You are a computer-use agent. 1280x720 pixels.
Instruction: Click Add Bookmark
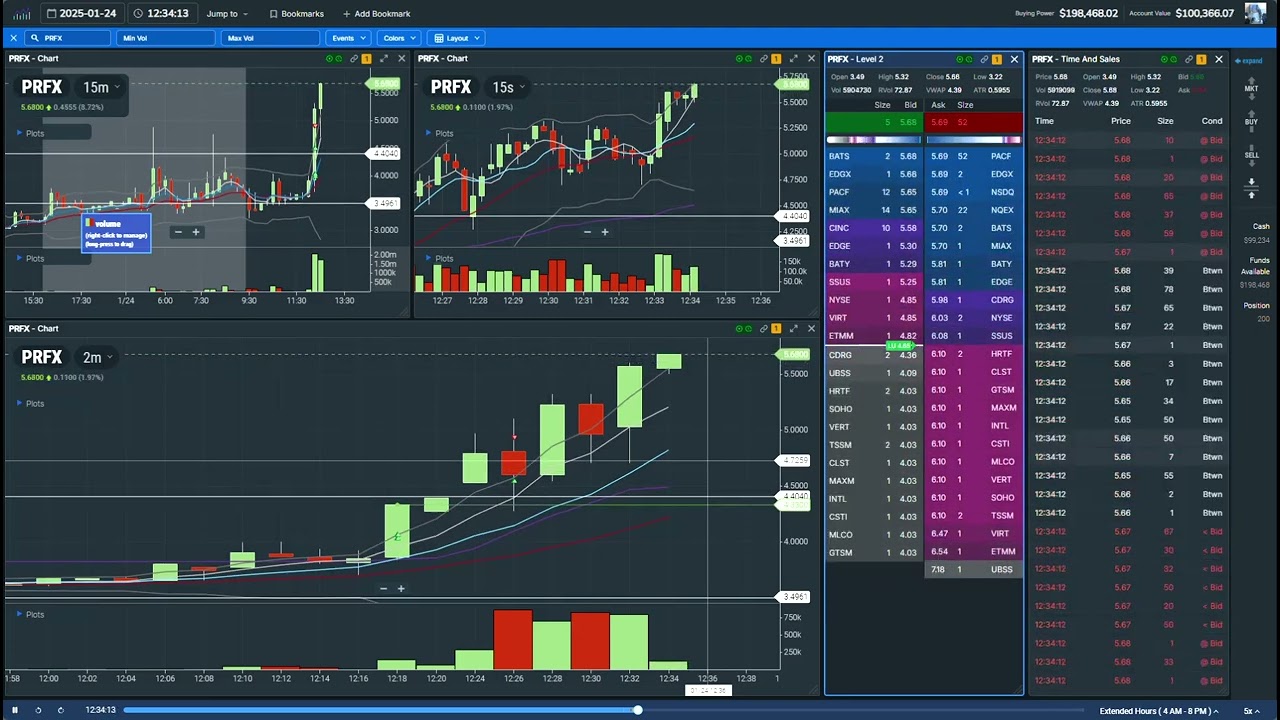376,14
